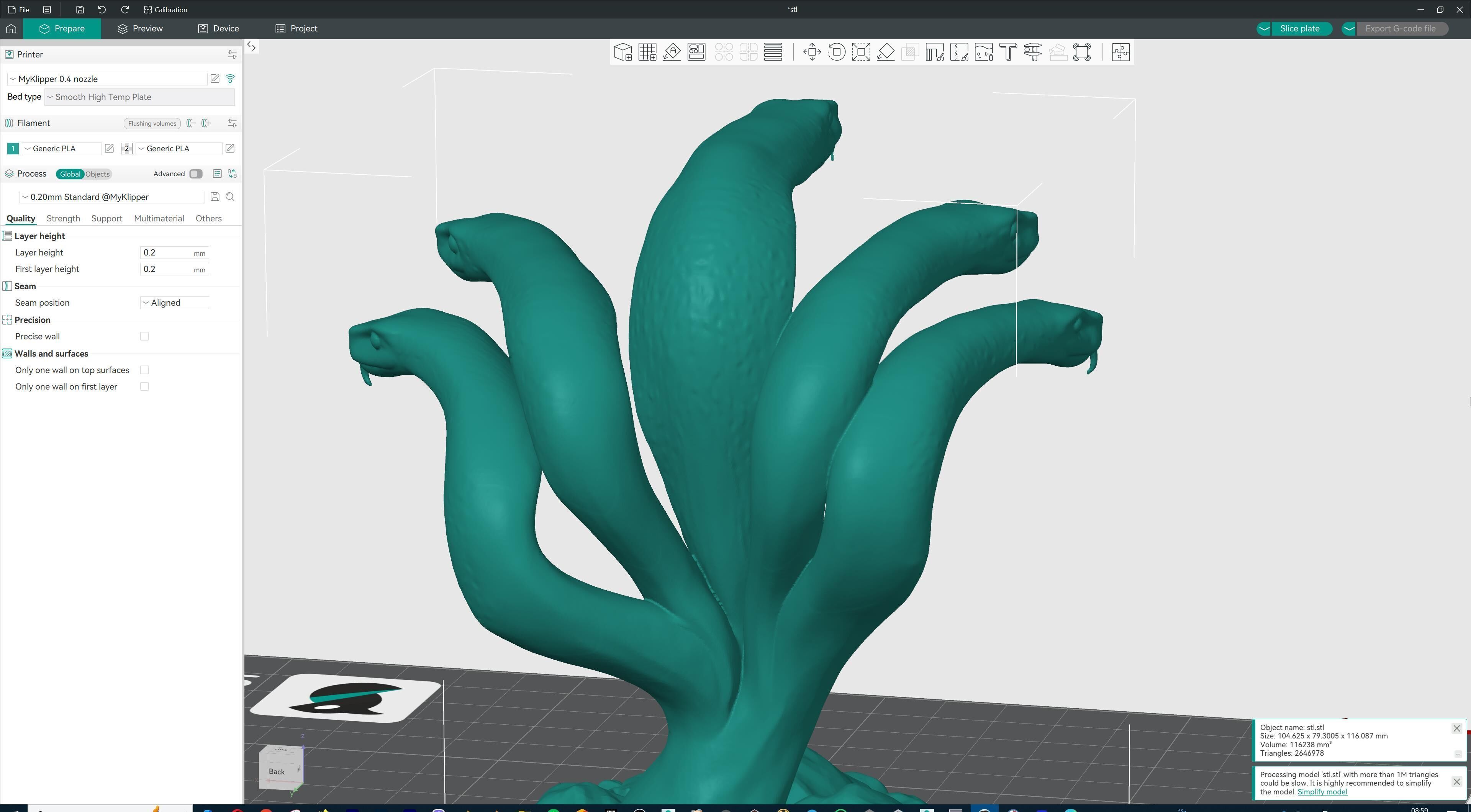This screenshot has width=1471, height=812.
Task: Open the Support settings tab
Action: coord(107,219)
